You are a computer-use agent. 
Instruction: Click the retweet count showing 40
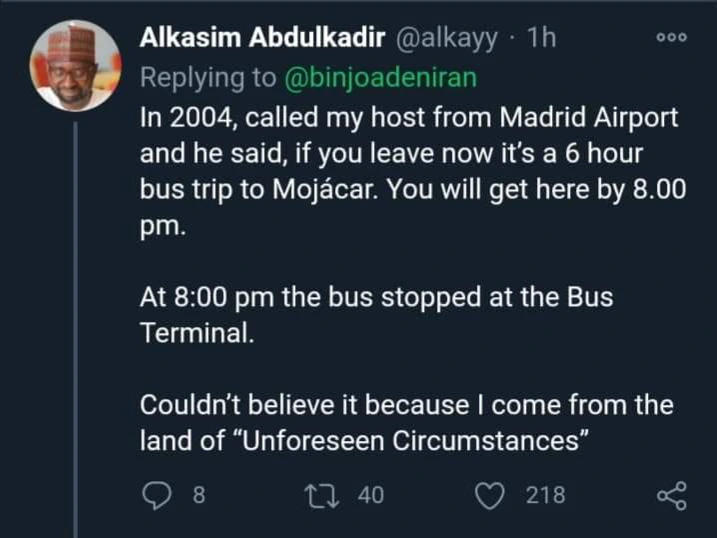coord(370,494)
